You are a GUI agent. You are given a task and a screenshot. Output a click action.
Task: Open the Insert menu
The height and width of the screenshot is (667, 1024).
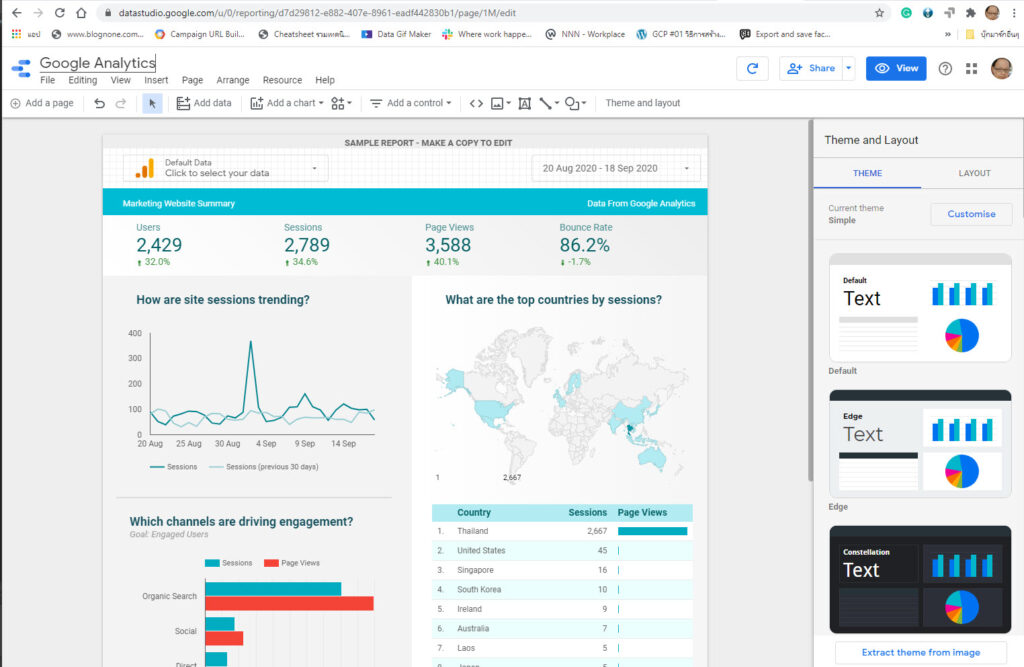click(156, 80)
